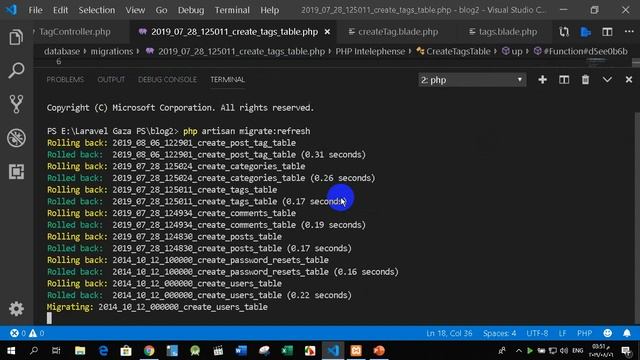Image resolution: width=640 pixels, height=360 pixels.
Task: Expand the 'up' method breadcrumb
Action: tap(512, 51)
